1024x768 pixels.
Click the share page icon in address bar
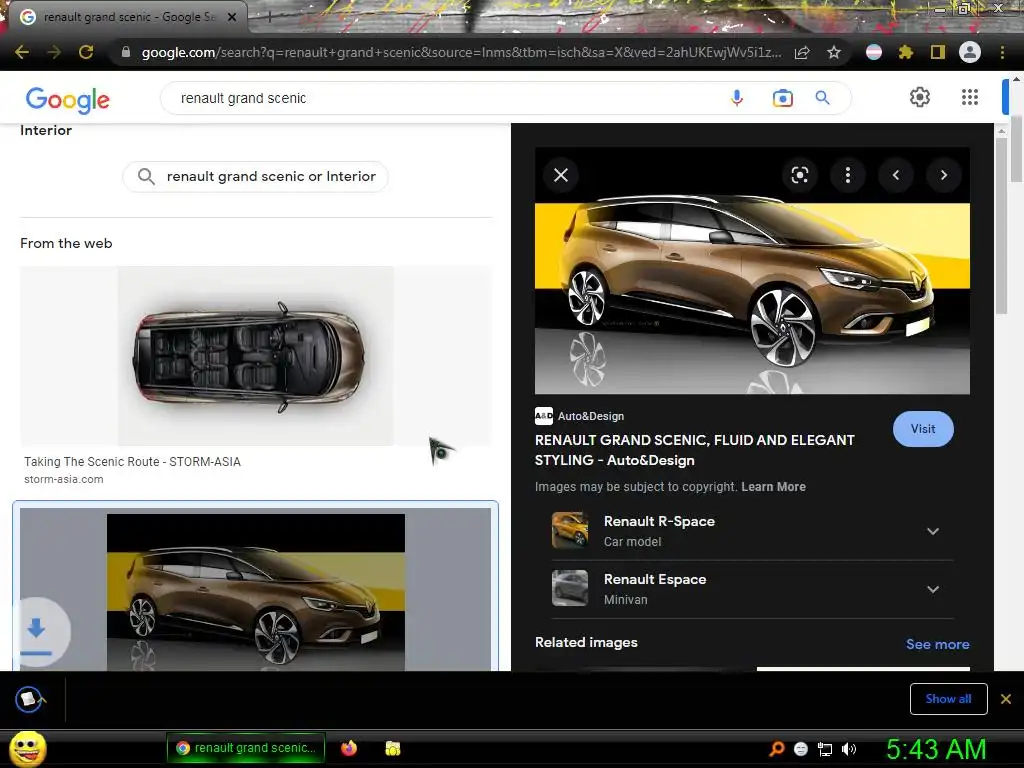(802, 52)
